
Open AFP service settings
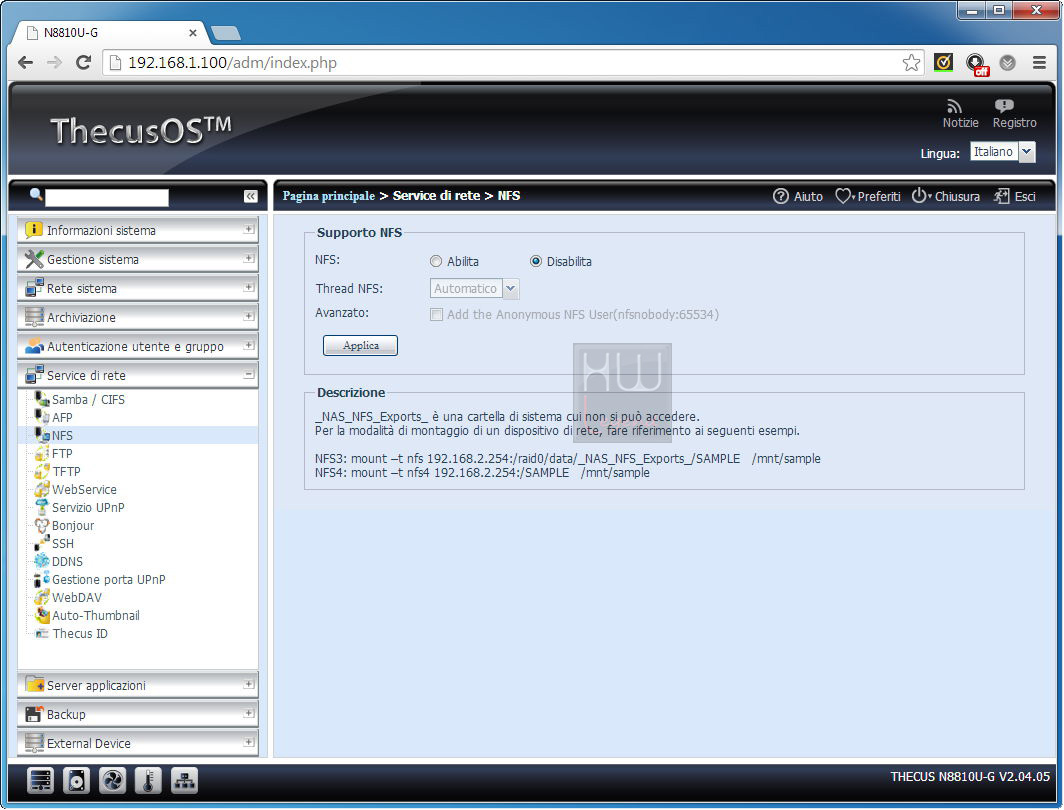[62, 417]
